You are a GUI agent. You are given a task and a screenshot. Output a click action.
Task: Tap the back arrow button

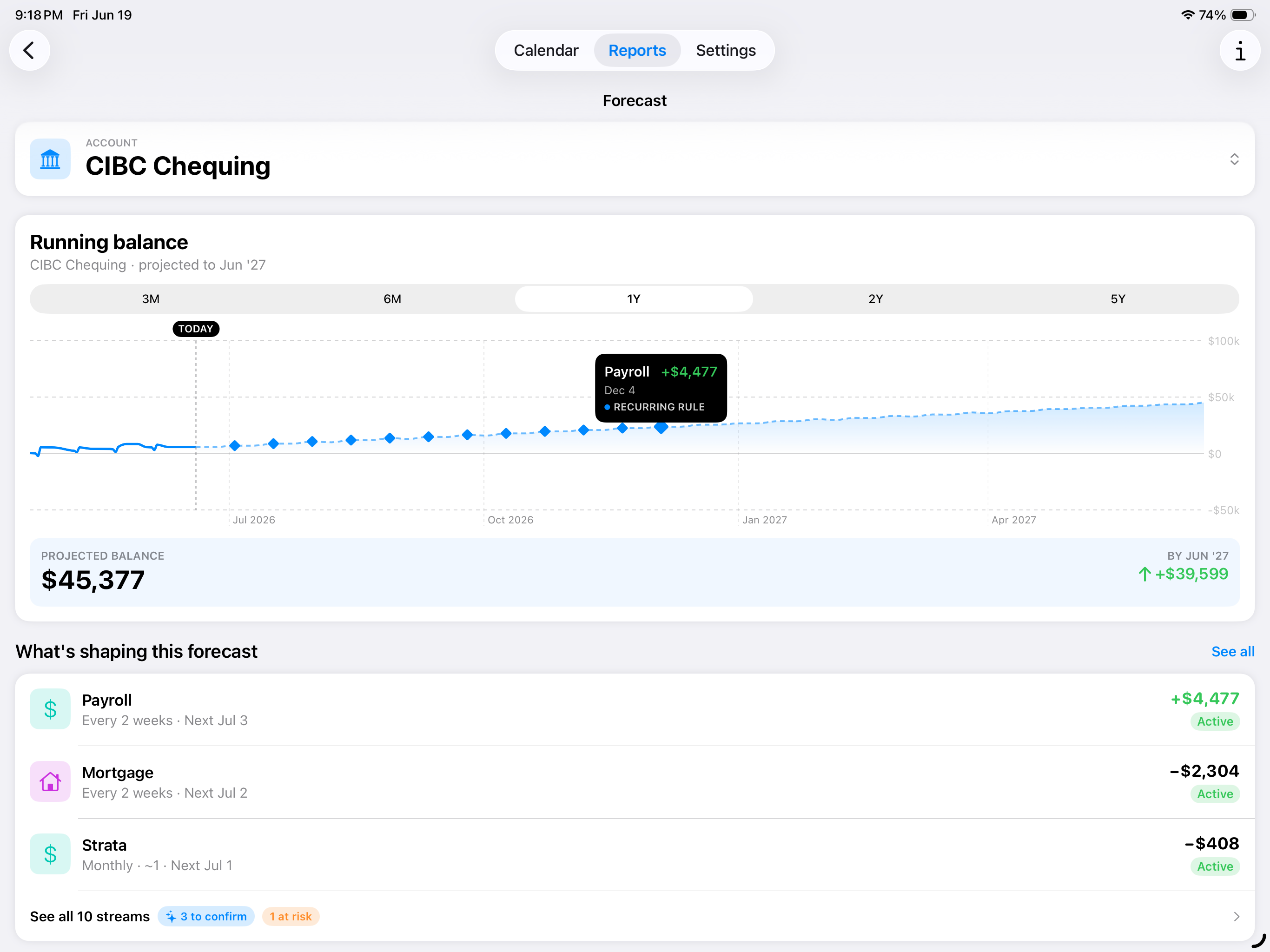point(29,51)
